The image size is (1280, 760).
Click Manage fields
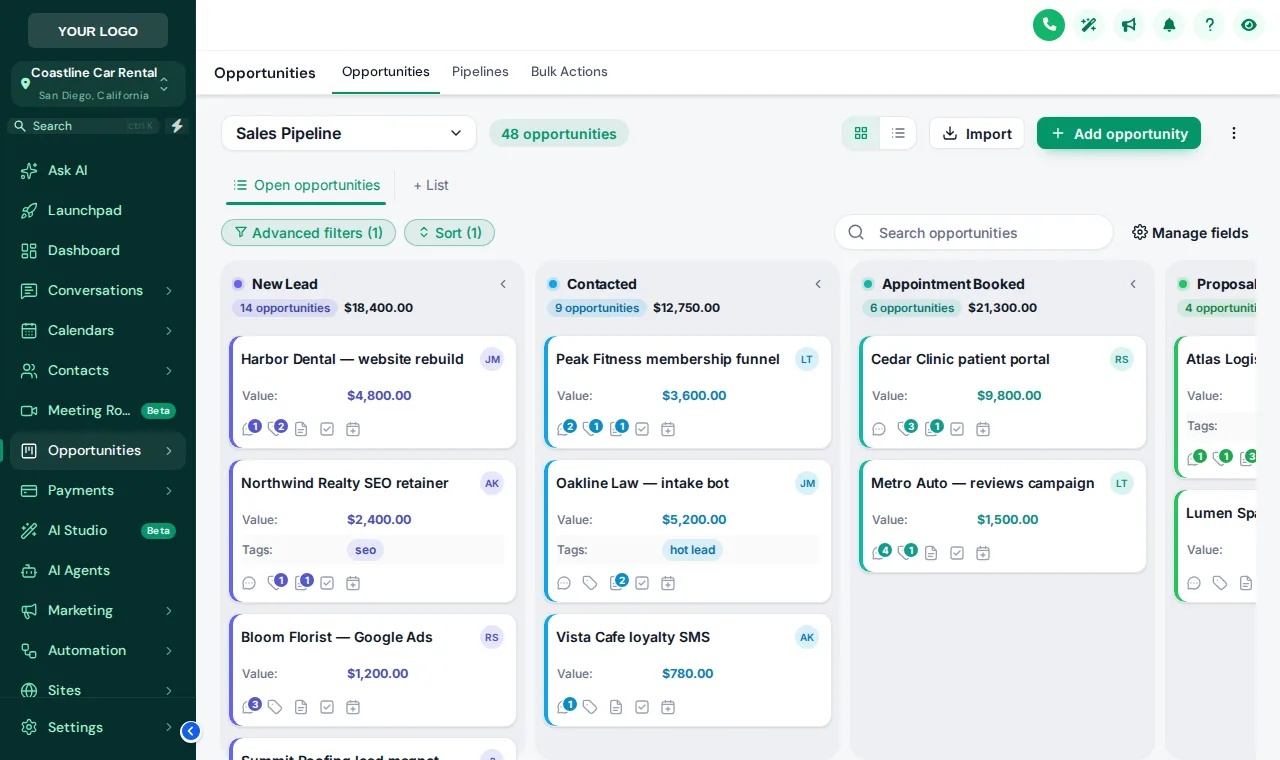tap(1190, 233)
